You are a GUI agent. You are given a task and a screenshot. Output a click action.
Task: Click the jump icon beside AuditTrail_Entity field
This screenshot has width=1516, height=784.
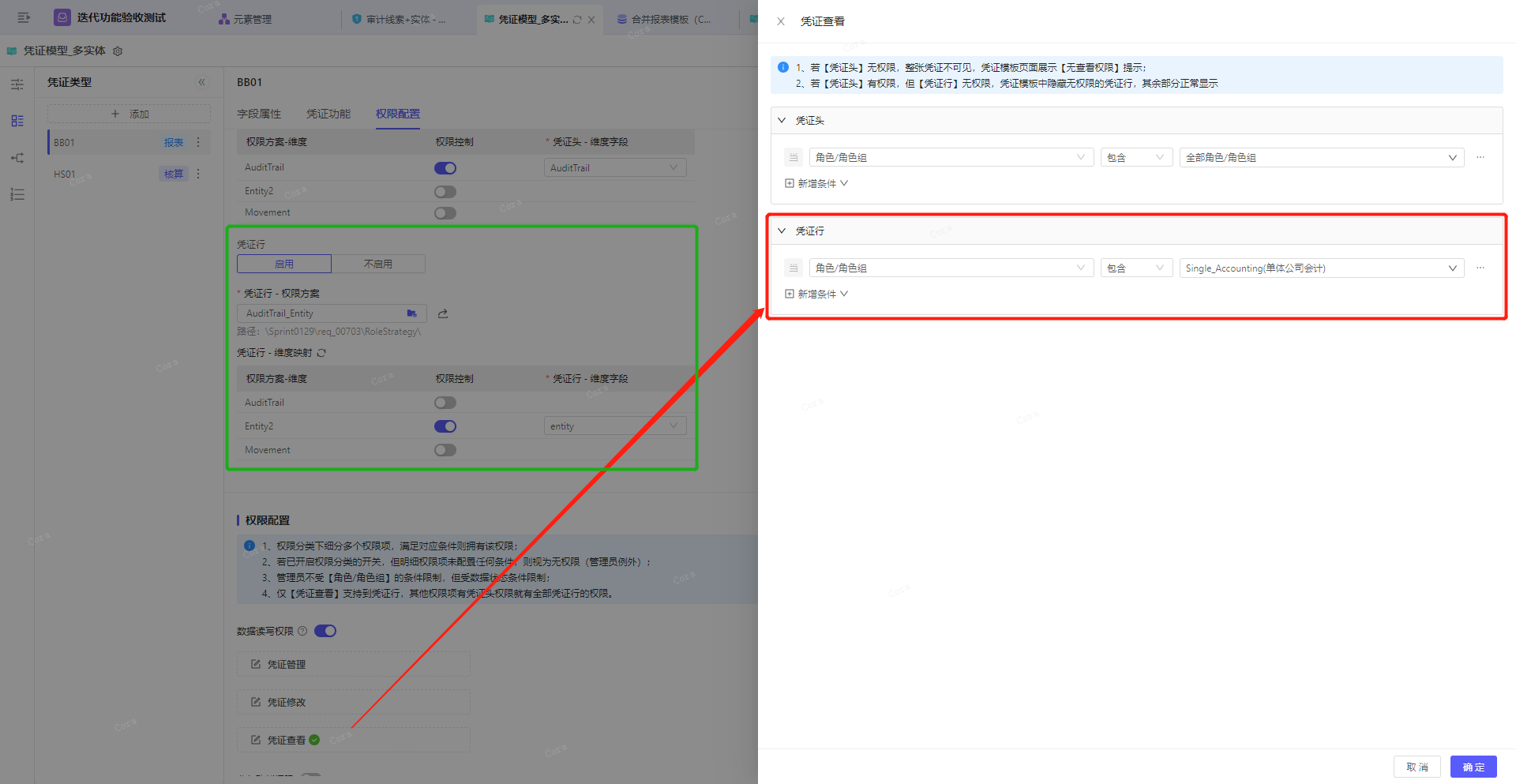pyautogui.click(x=443, y=313)
